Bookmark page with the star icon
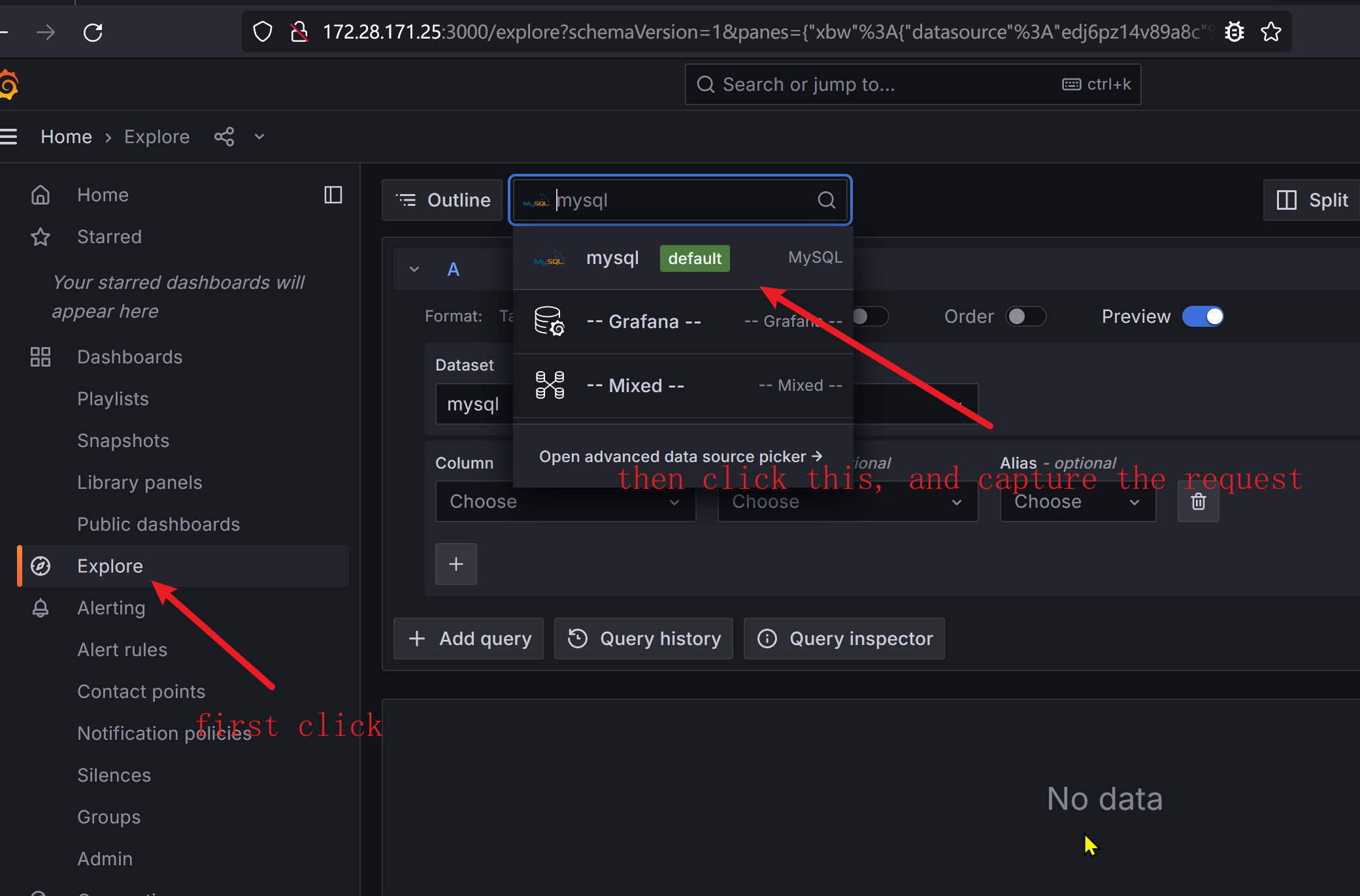The height and width of the screenshot is (896, 1360). [x=1271, y=32]
